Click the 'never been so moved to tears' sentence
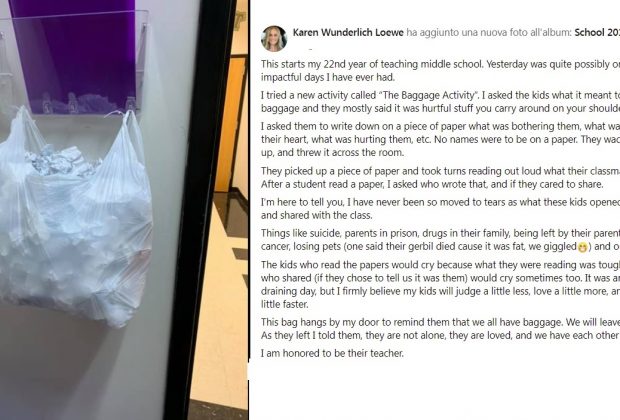Viewport: 620px width, 420px height. pos(440,208)
